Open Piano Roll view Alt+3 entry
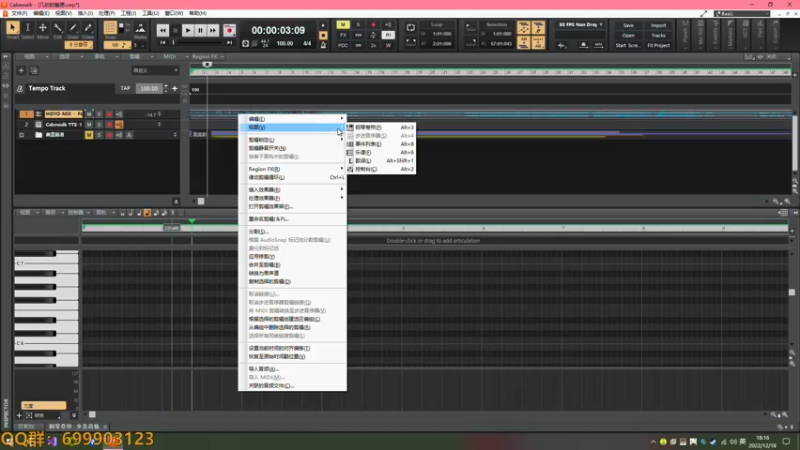 [380, 128]
